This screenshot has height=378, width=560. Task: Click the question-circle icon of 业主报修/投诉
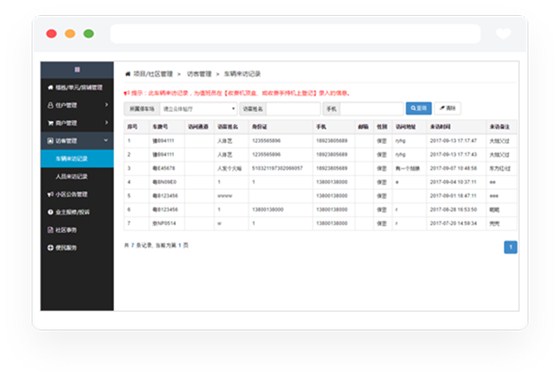coord(50,212)
